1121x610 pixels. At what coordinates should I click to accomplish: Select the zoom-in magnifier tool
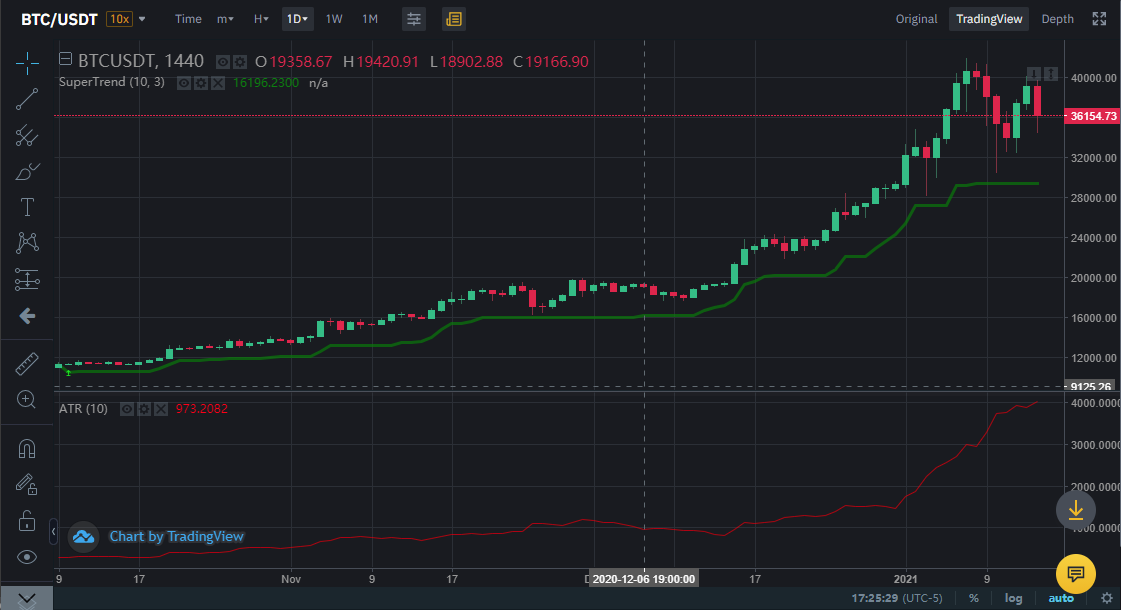[x=27, y=399]
